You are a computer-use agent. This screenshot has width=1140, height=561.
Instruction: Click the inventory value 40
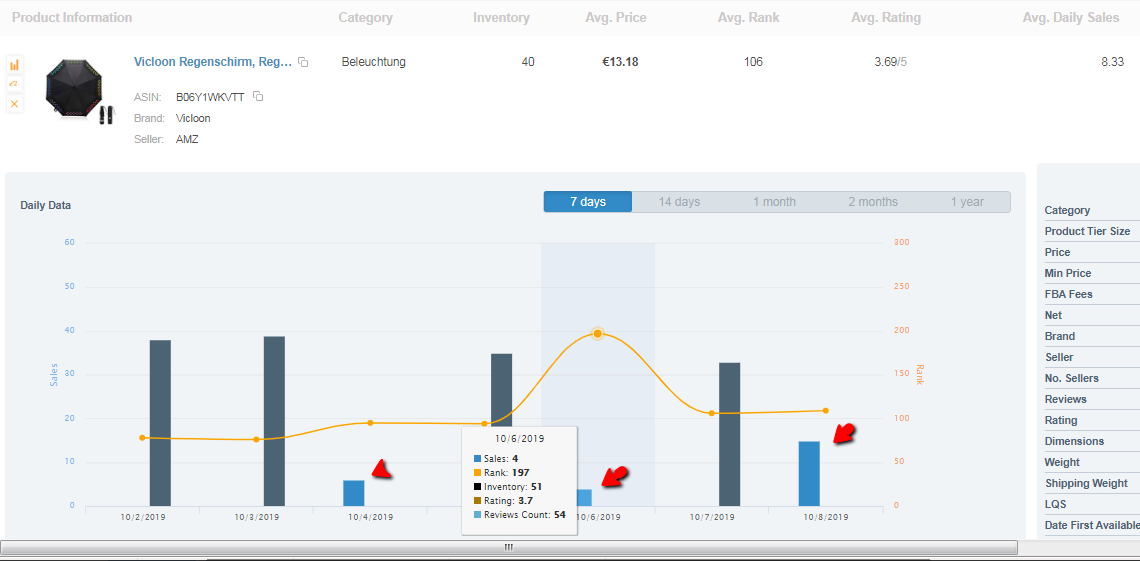[x=528, y=62]
